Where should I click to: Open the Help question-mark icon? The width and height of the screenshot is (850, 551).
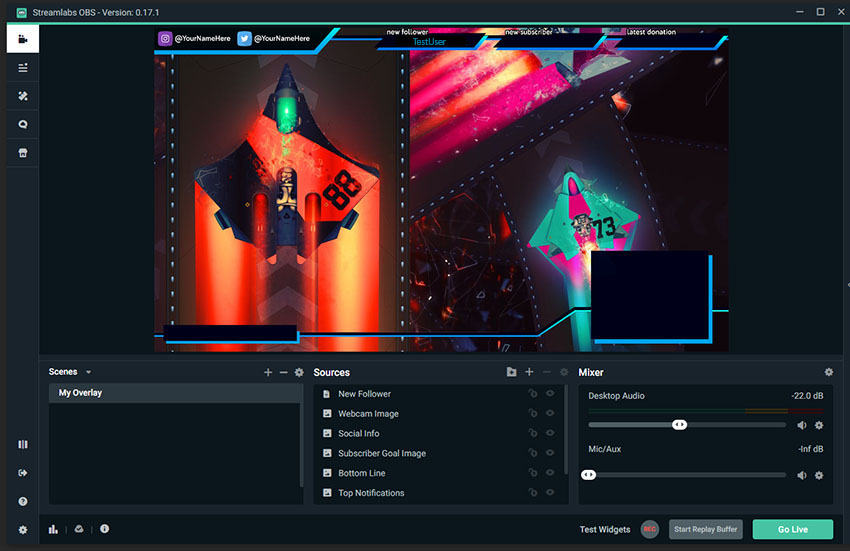[x=23, y=501]
